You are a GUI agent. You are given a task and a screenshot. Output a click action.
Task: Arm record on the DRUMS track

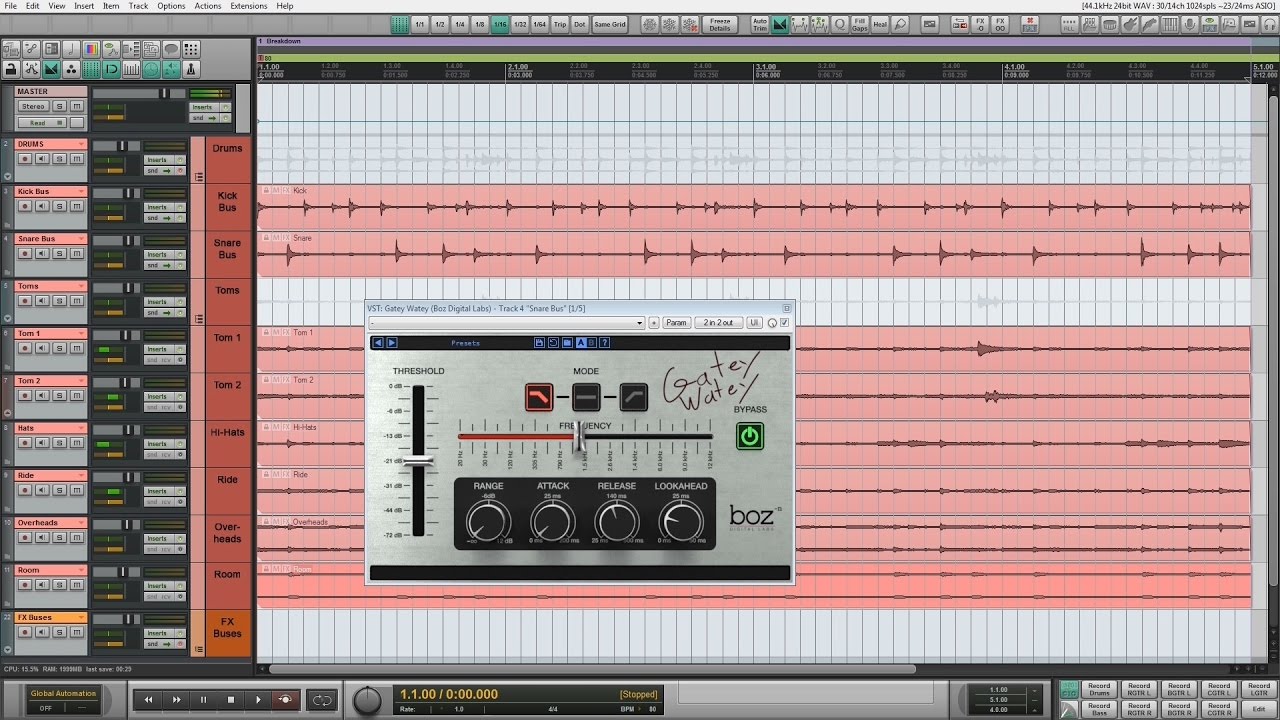(x=25, y=159)
